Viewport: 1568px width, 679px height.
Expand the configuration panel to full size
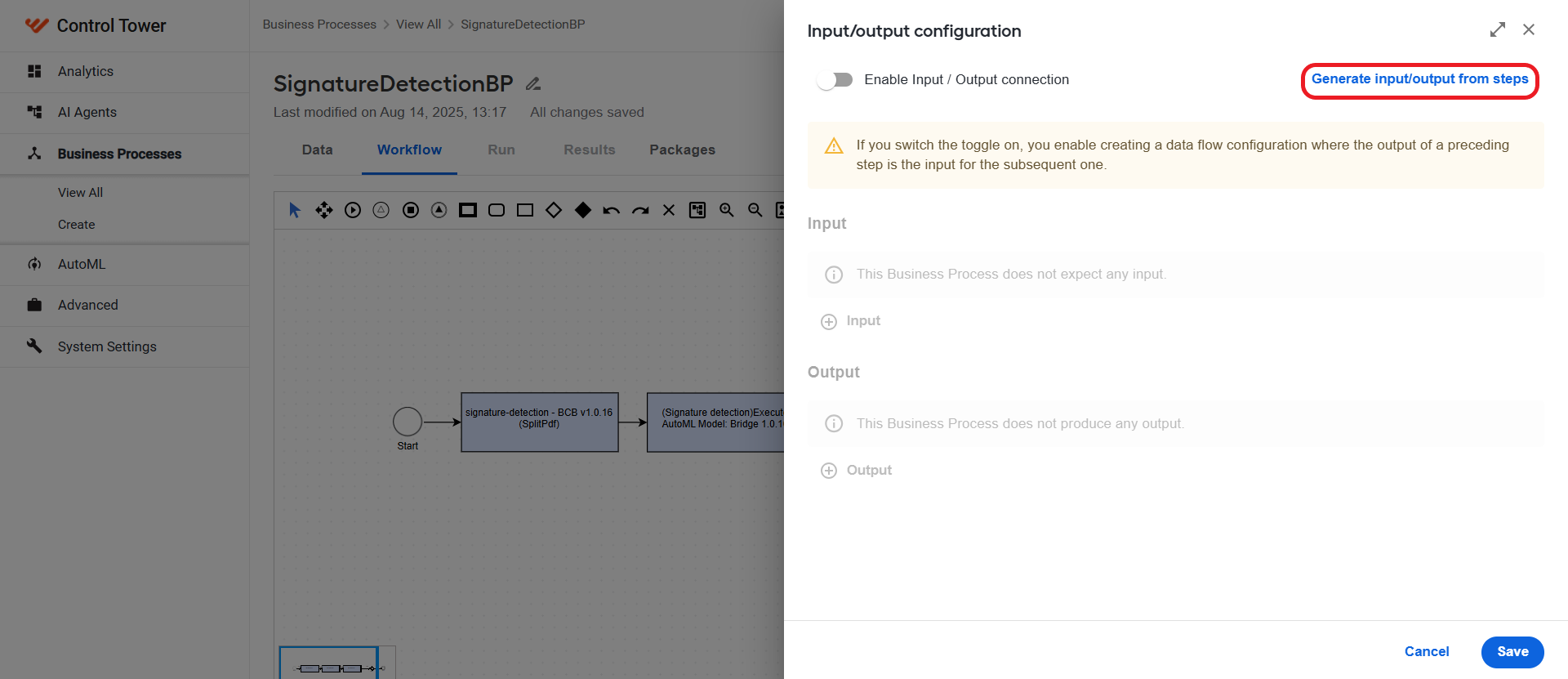(1497, 29)
